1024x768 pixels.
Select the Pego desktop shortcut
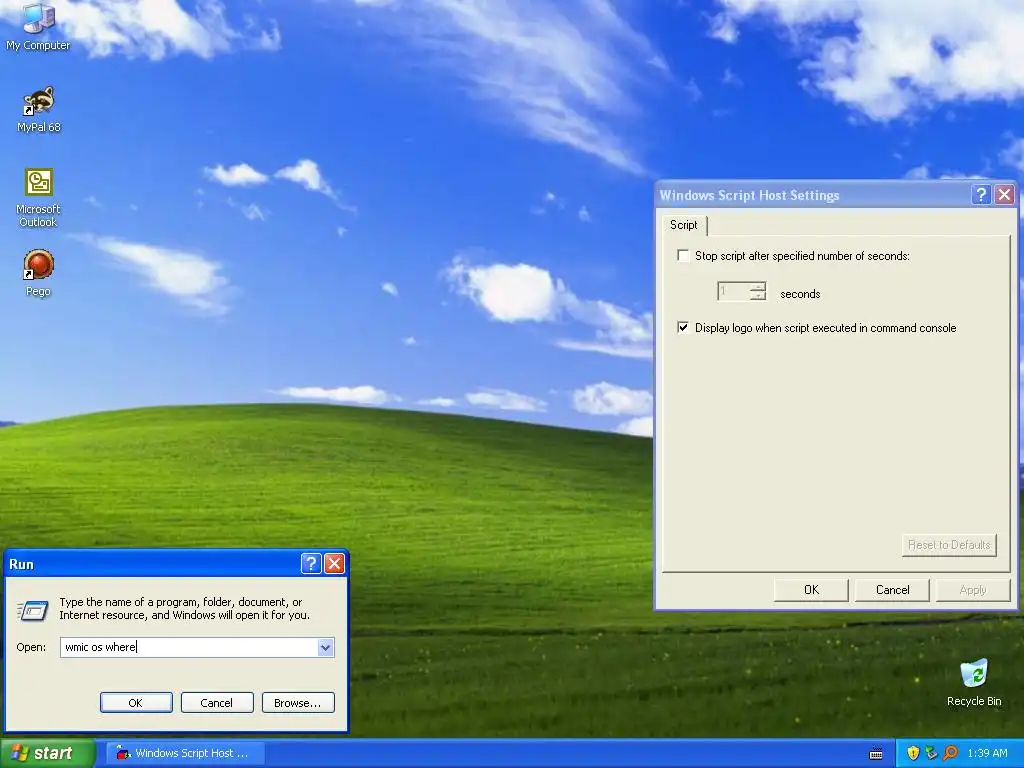point(38,273)
